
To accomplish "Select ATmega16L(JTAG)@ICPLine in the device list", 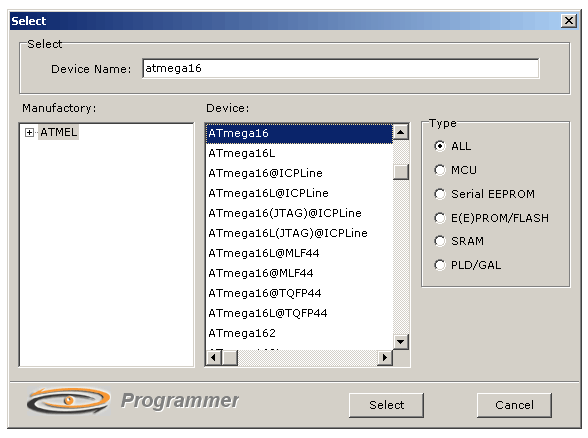I will pyautogui.click(x=299, y=233).
